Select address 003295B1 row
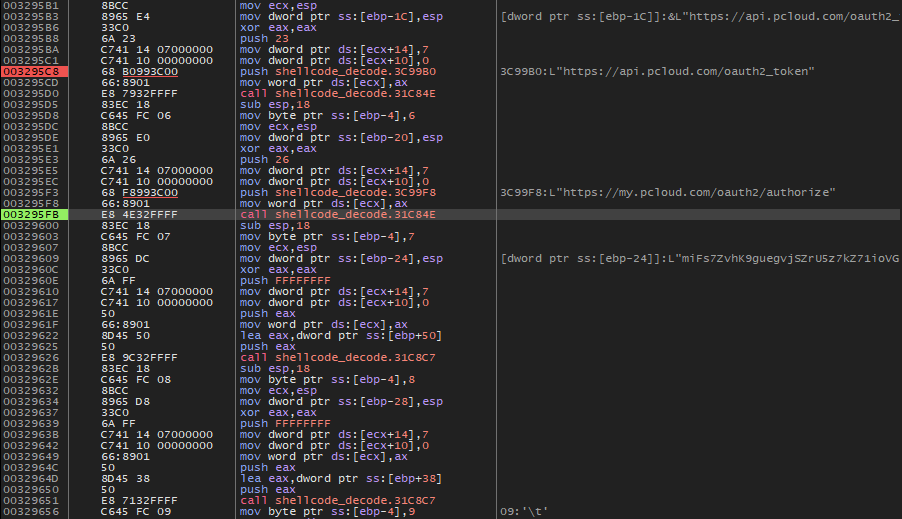Viewport: 902px width, 519px height. coord(30,6)
